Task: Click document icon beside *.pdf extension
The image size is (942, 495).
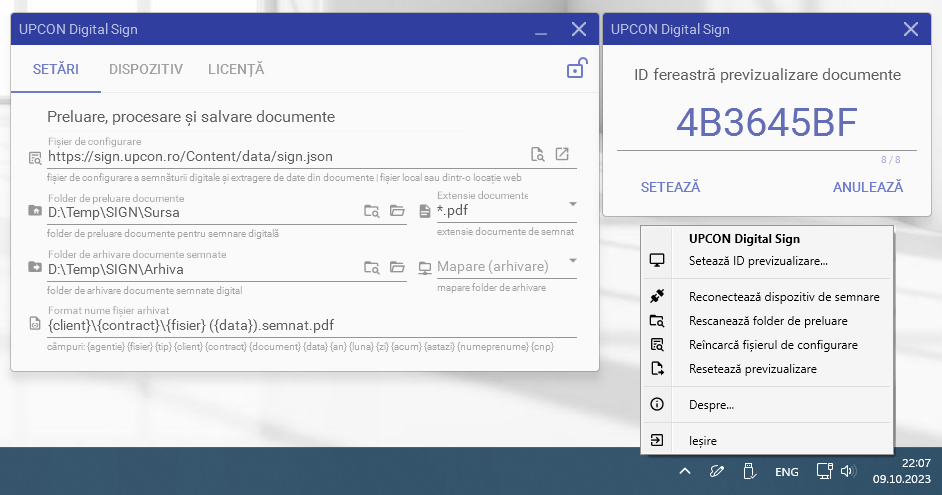Action: (x=425, y=211)
